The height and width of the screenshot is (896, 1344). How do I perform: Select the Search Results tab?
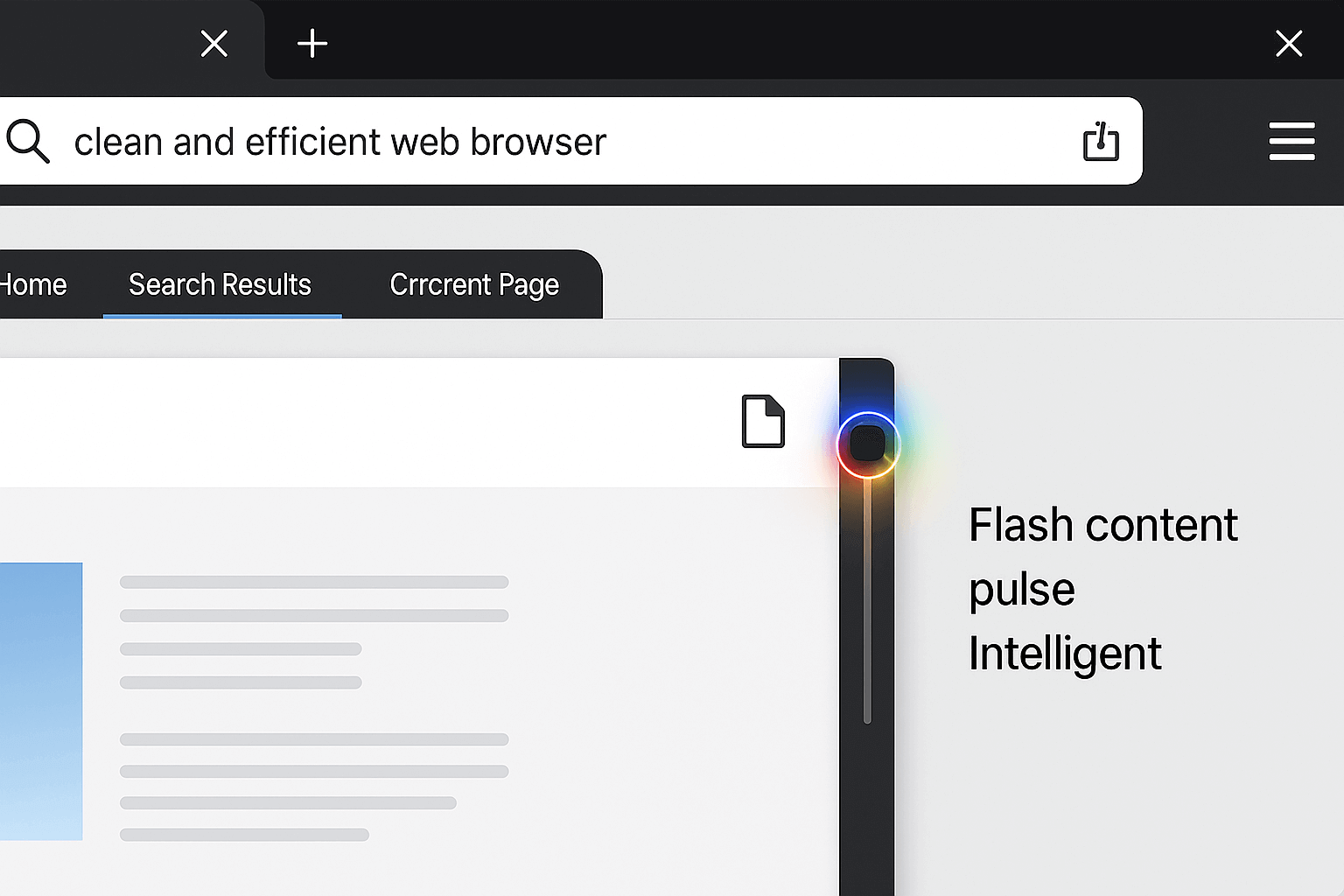pyautogui.click(x=220, y=285)
